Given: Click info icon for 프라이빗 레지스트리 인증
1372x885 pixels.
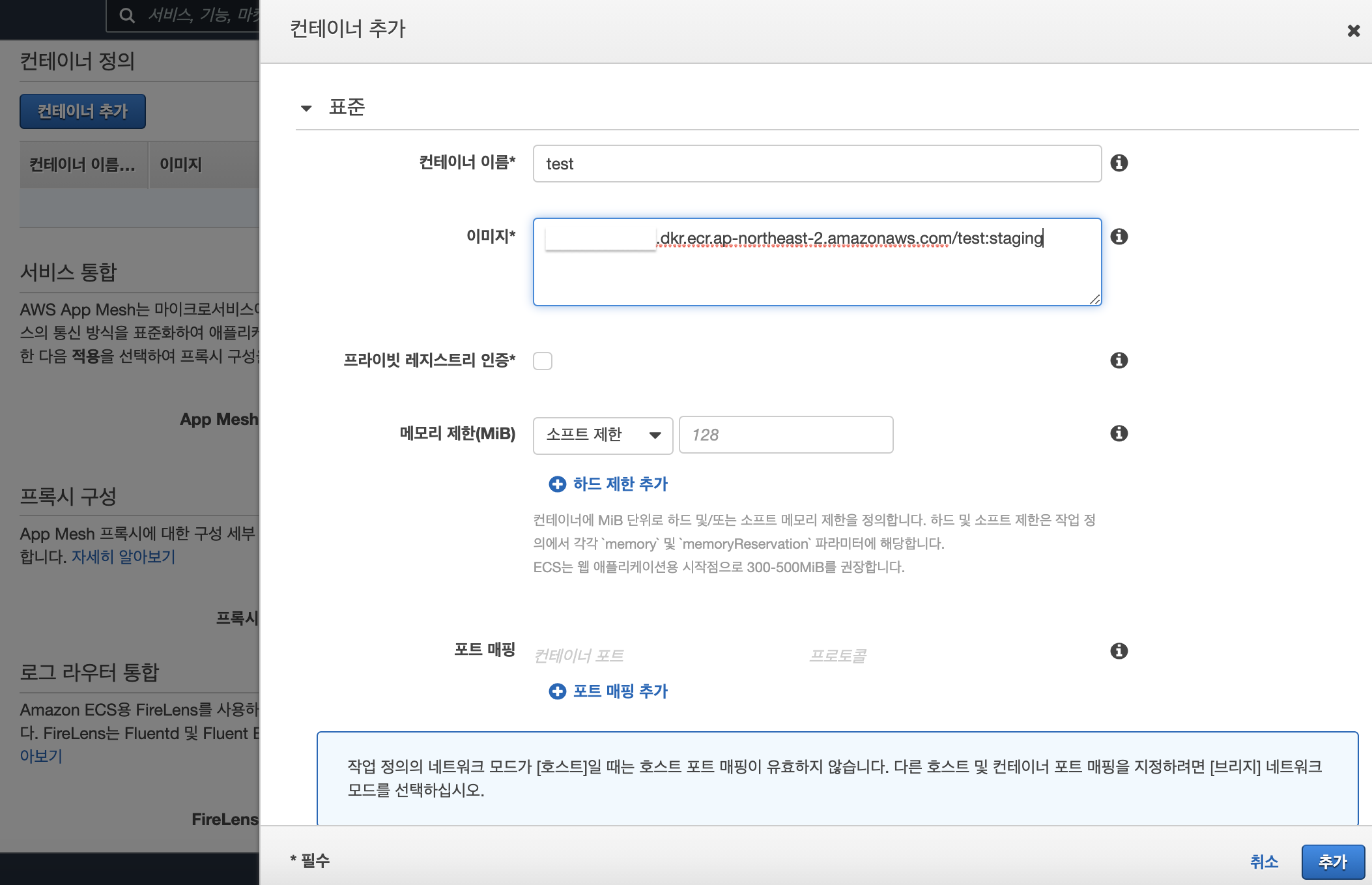Looking at the screenshot, I should [x=1119, y=360].
